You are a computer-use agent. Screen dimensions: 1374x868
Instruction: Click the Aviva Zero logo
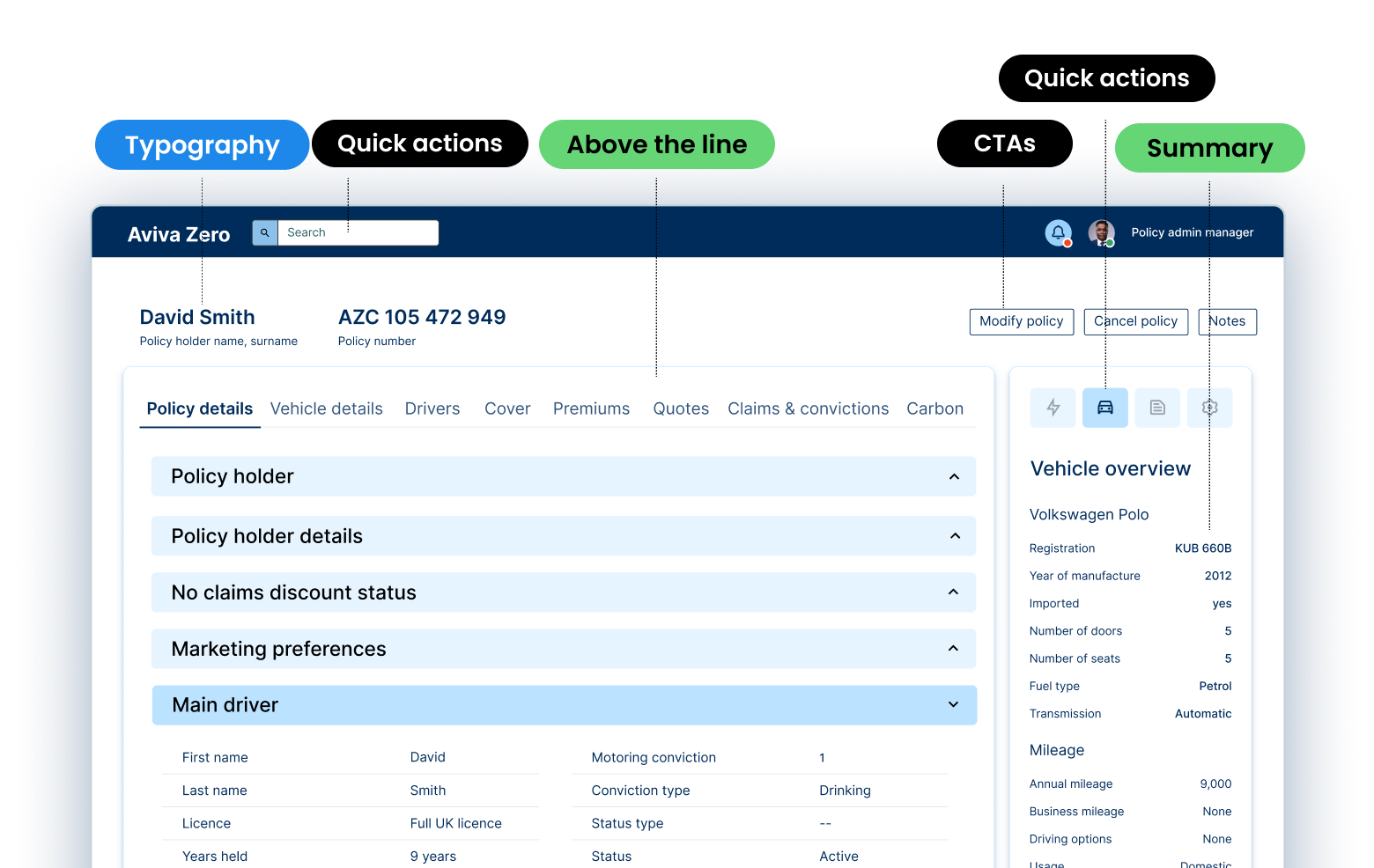tap(178, 233)
